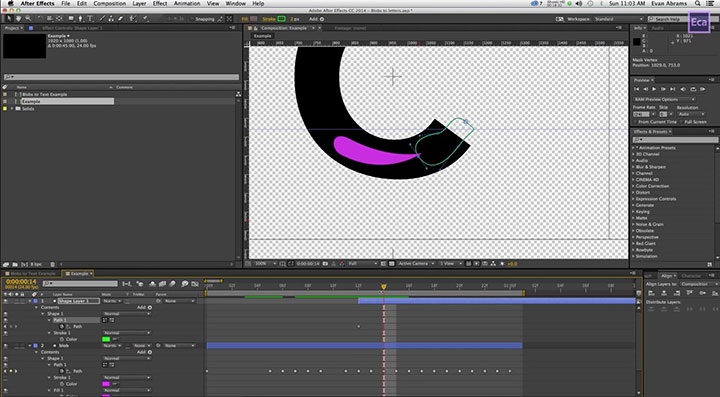This screenshot has height=397, width=720.
Task: Open the green toolbar stroke color swatch
Action: (281, 19)
